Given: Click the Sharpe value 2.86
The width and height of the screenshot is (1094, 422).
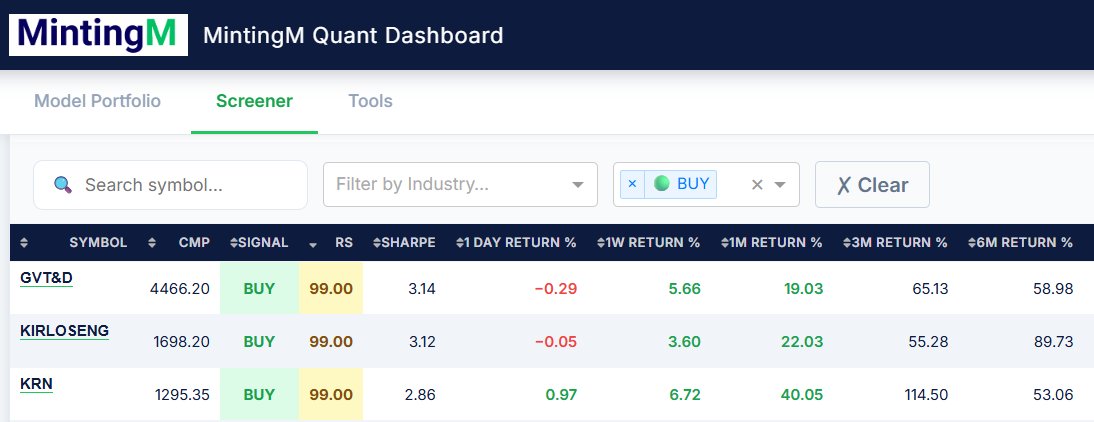Looking at the screenshot, I should (420, 395).
